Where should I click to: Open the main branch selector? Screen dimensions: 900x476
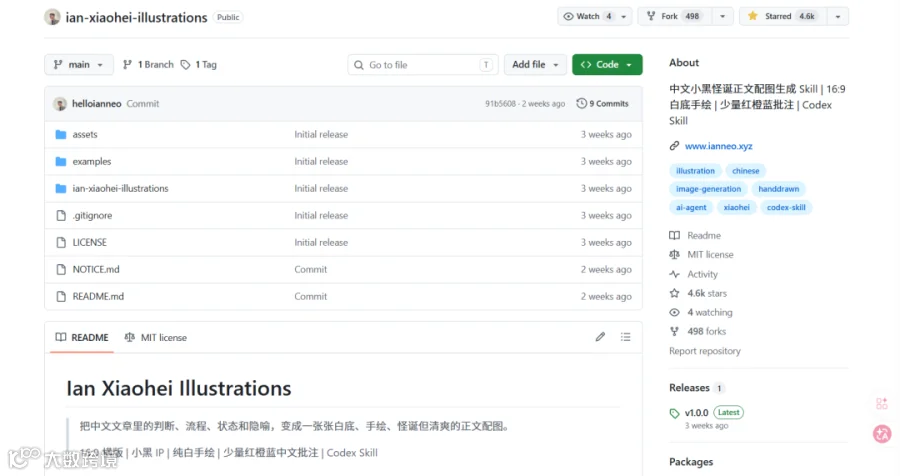(x=79, y=64)
